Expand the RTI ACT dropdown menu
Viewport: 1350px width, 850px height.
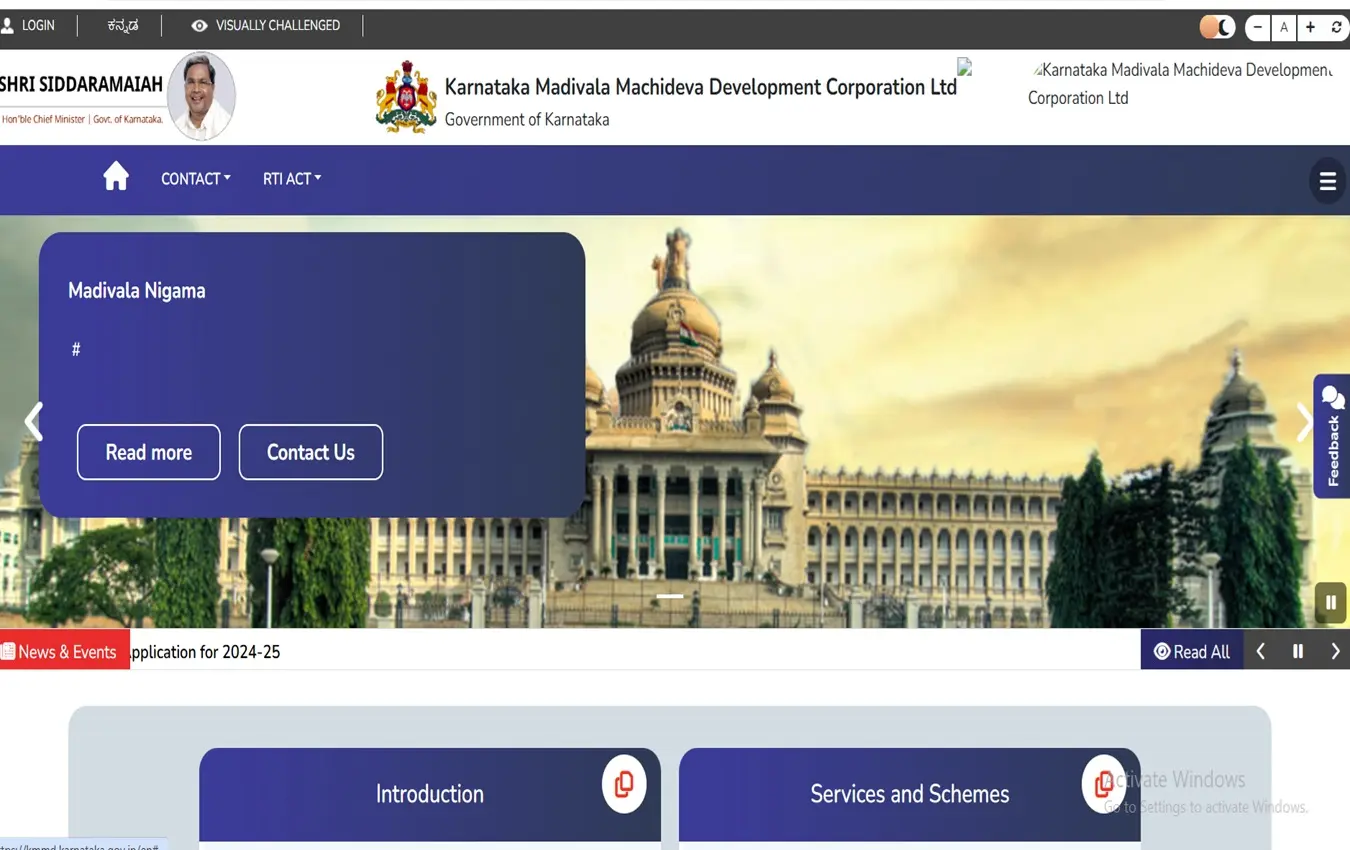[x=292, y=179]
